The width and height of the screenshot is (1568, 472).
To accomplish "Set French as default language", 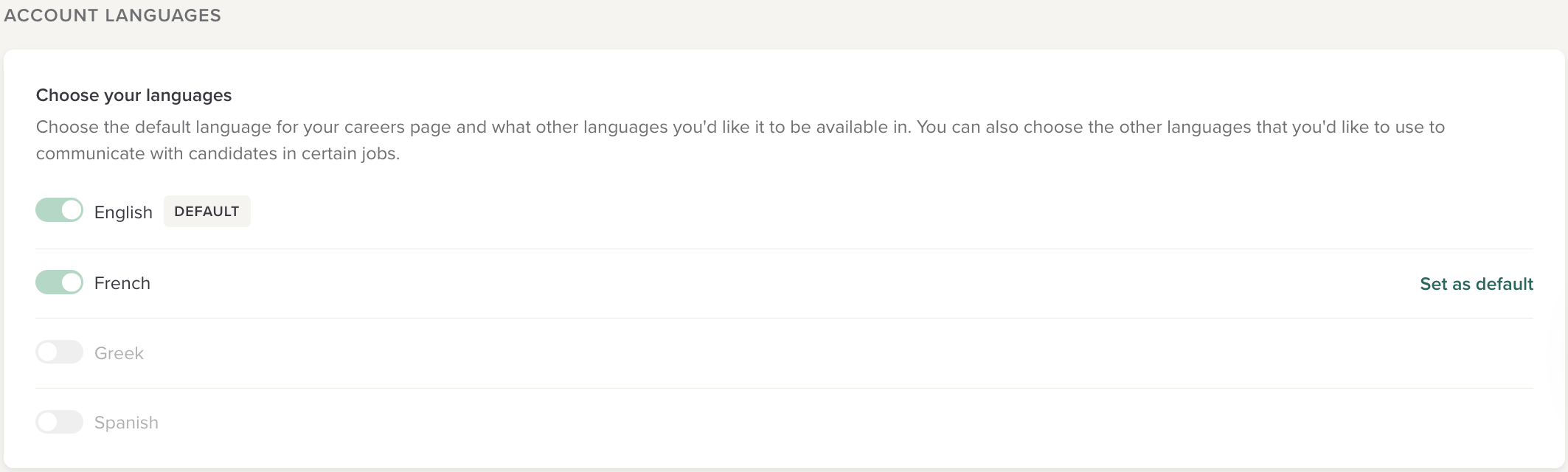I will (1476, 284).
